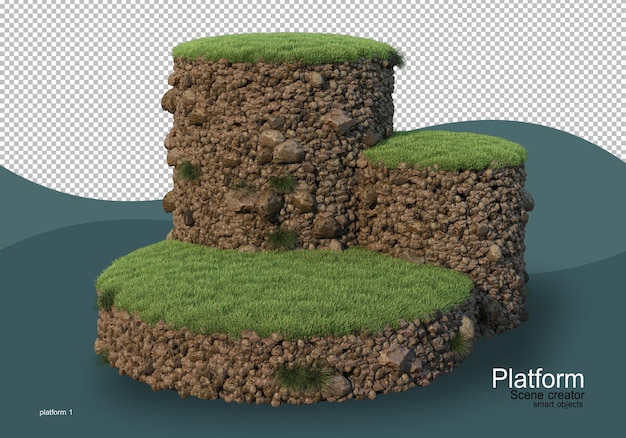Click the 'Scene creator' subtitle text
Viewport: 626px width, 438px height.
tap(547, 395)
